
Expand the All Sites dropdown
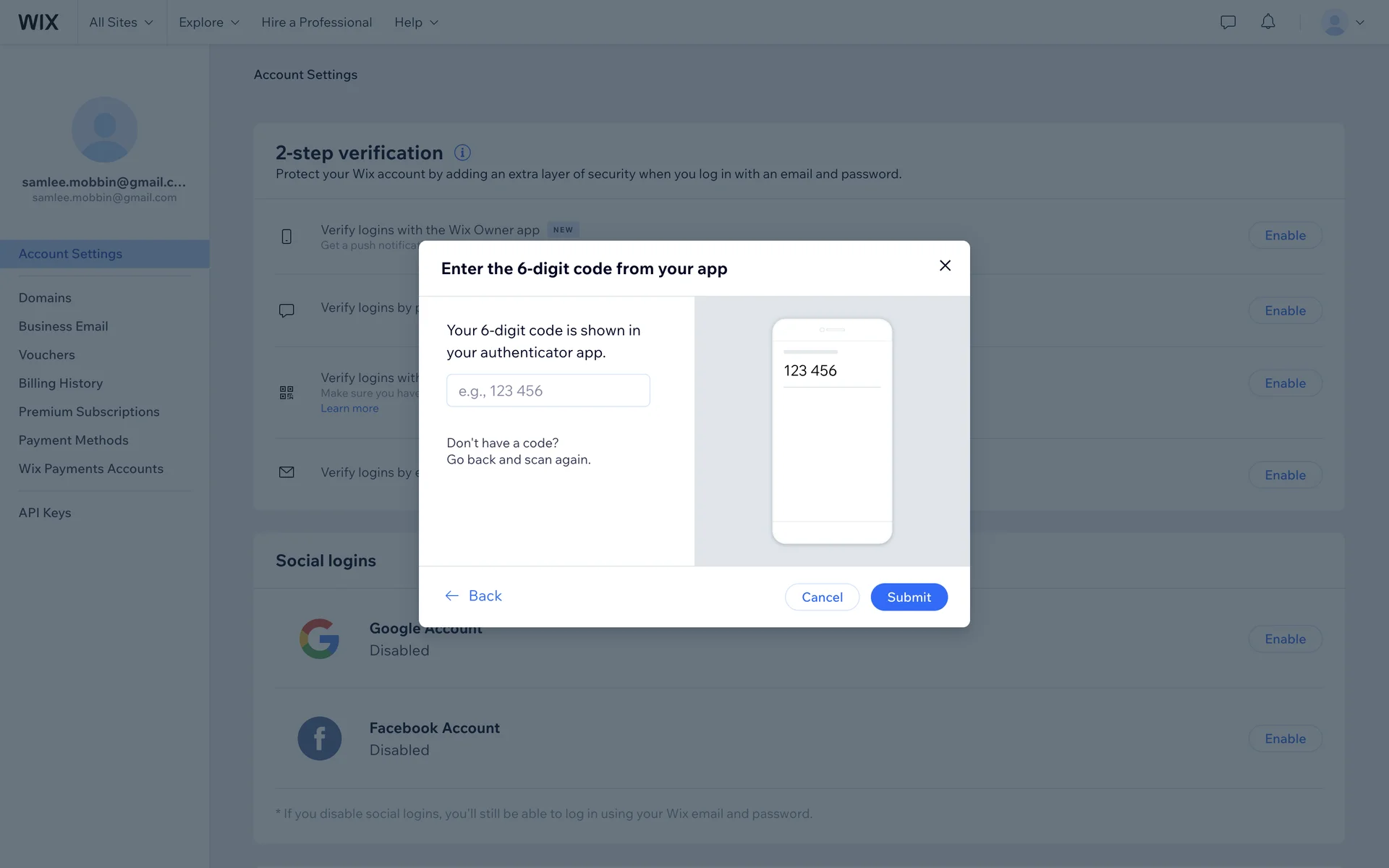[121, 22]
